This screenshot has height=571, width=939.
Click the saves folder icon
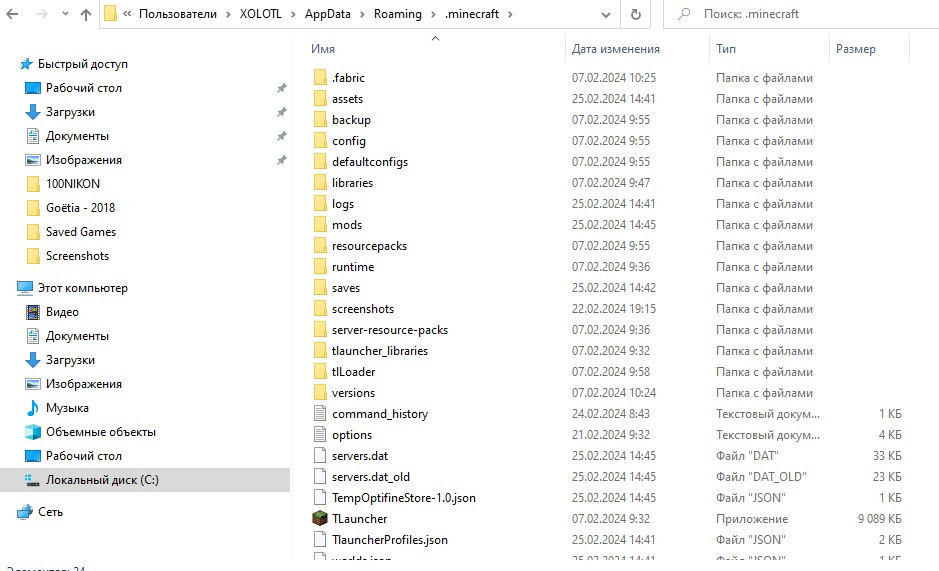click(x=320, y=288)
